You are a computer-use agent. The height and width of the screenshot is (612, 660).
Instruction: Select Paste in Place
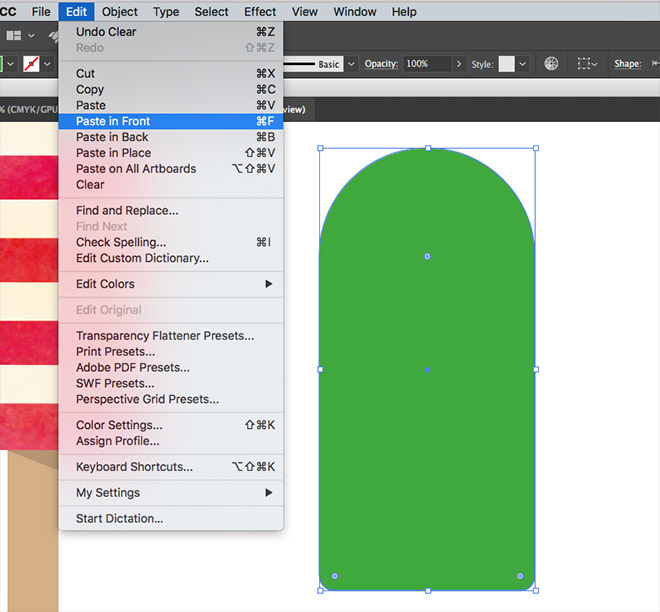click(x=171, y=153)
